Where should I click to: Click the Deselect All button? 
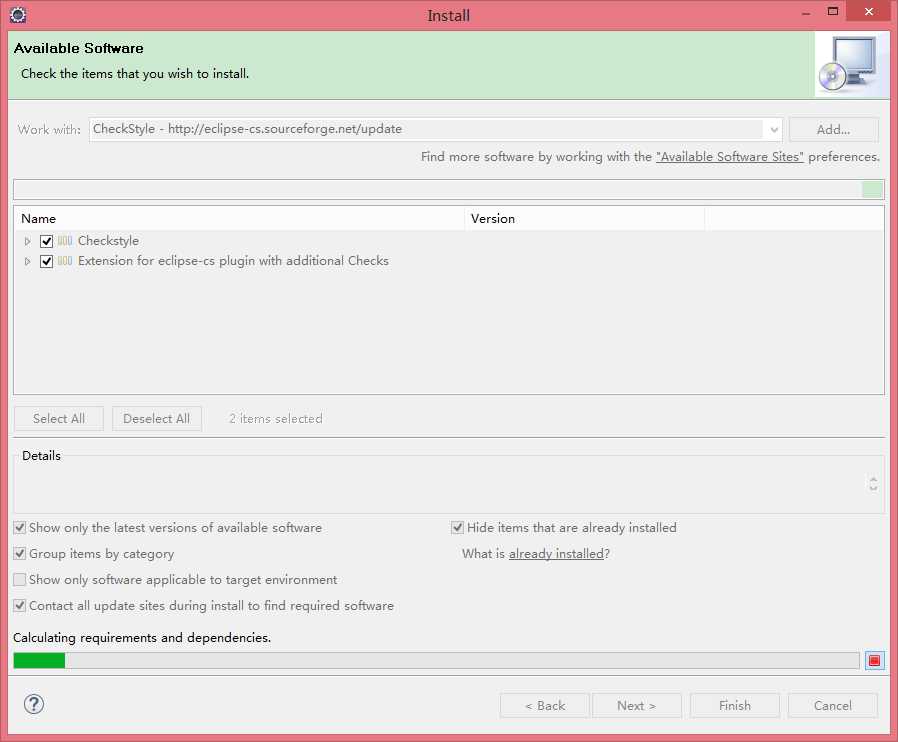pos(156,419)
